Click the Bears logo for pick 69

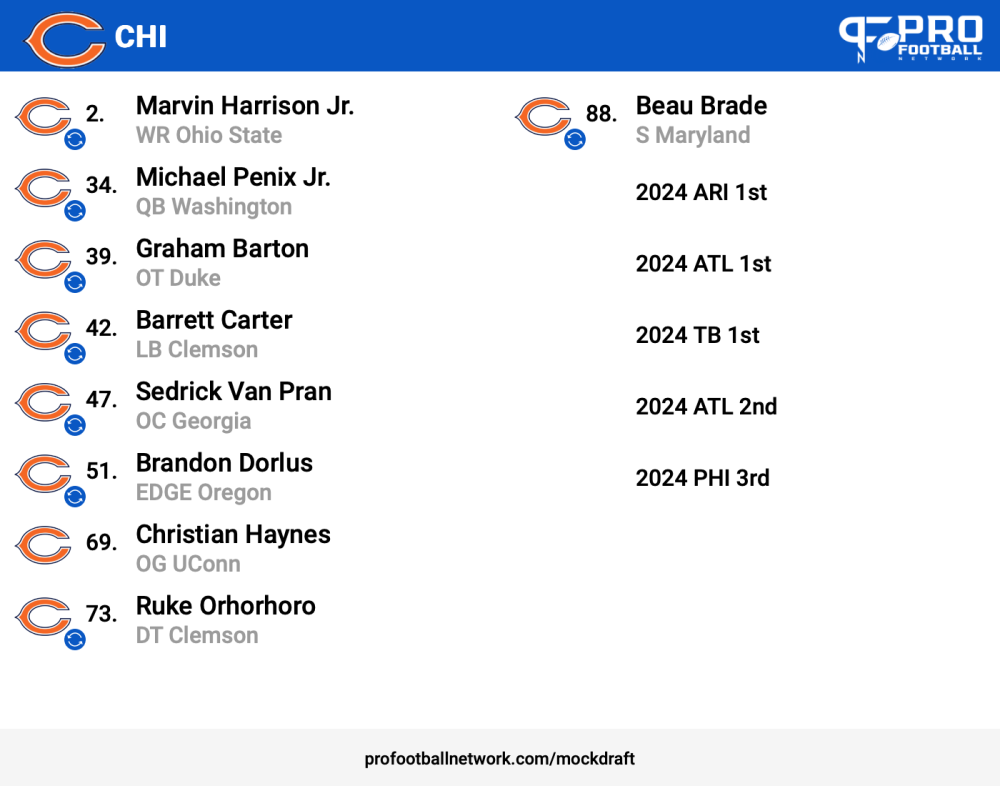click(x=43, y=545)
